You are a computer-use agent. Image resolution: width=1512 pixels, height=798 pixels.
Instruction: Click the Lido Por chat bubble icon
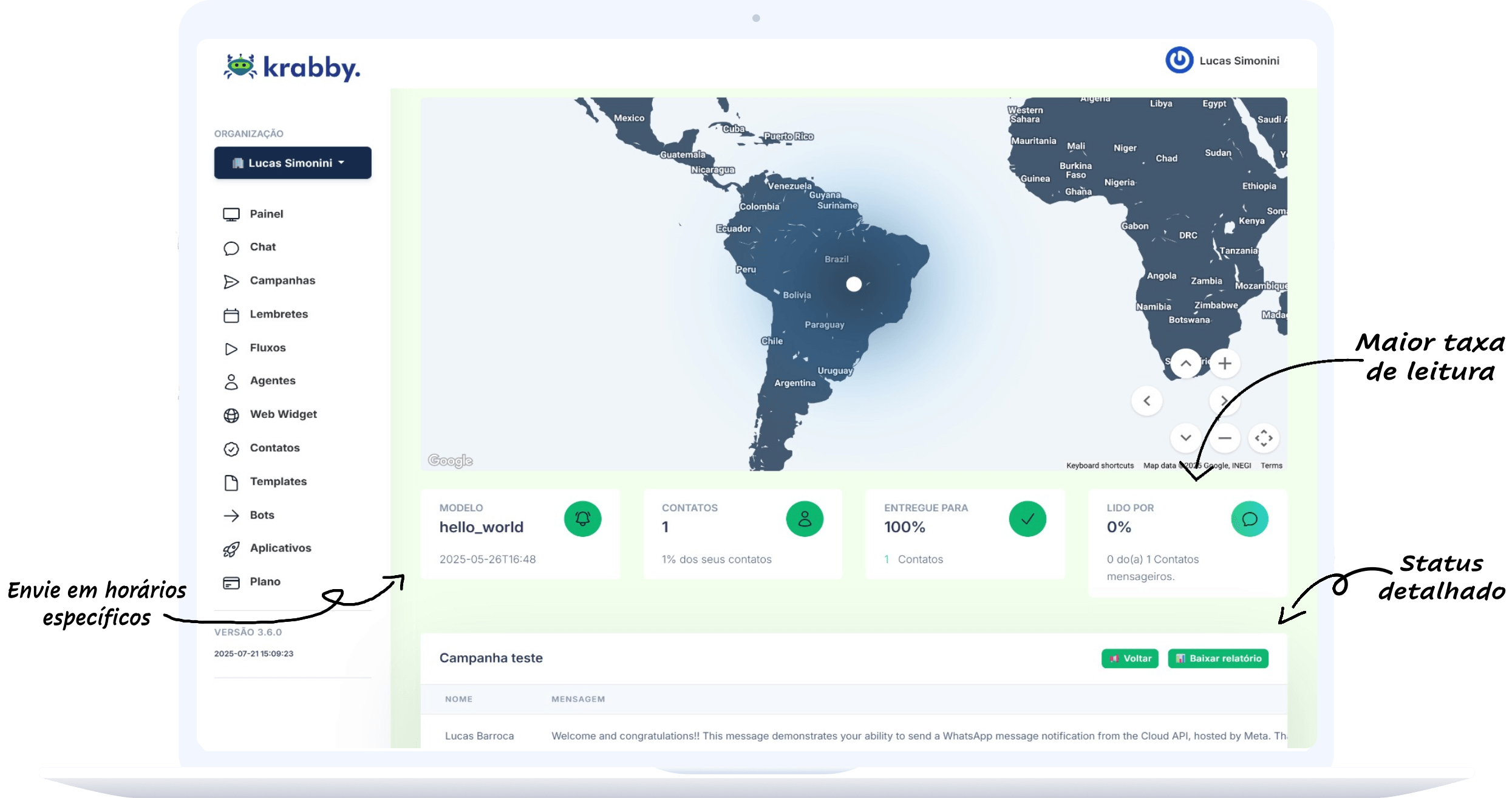(1250, 519)
